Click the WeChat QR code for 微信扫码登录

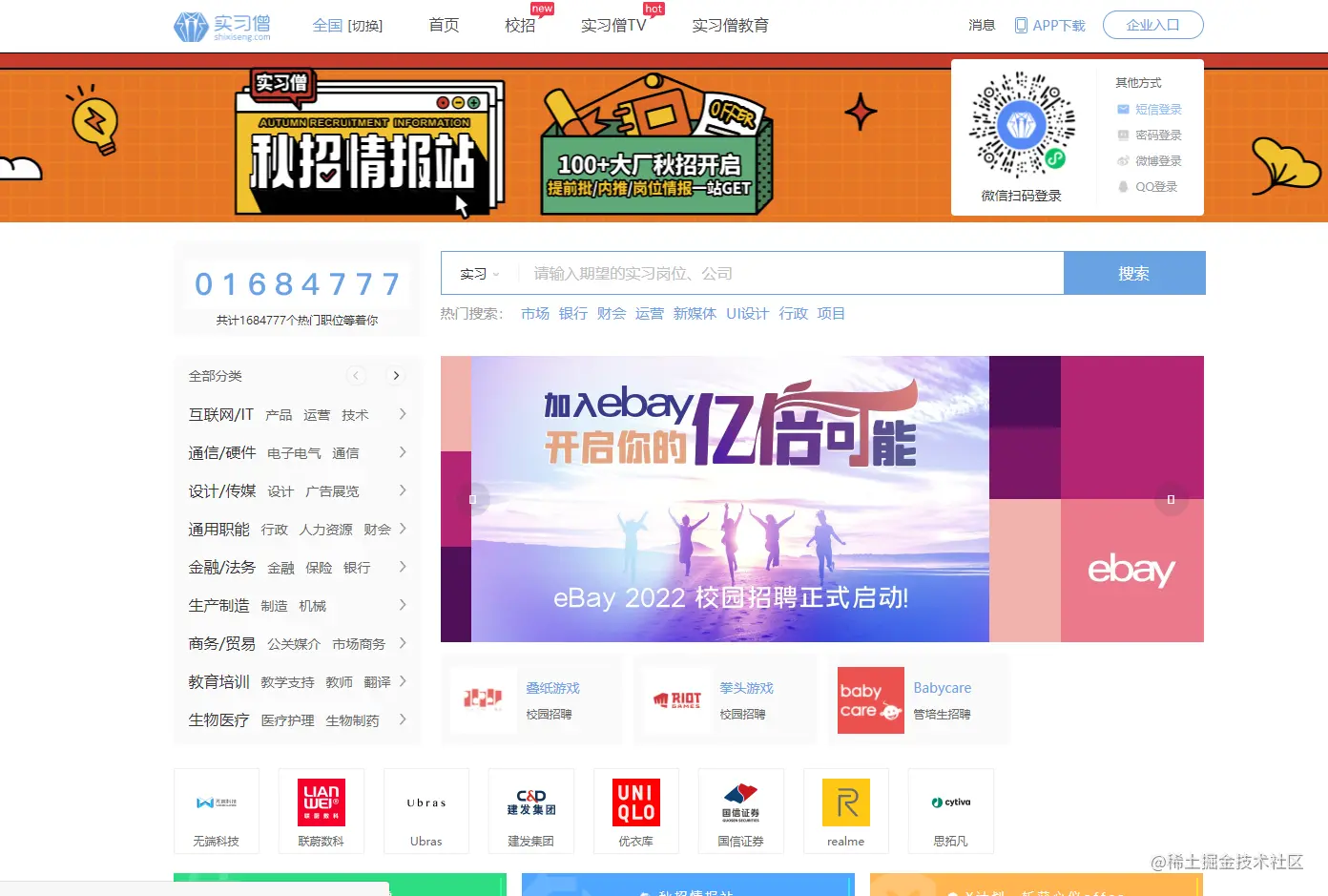[x=1022, y=125]
